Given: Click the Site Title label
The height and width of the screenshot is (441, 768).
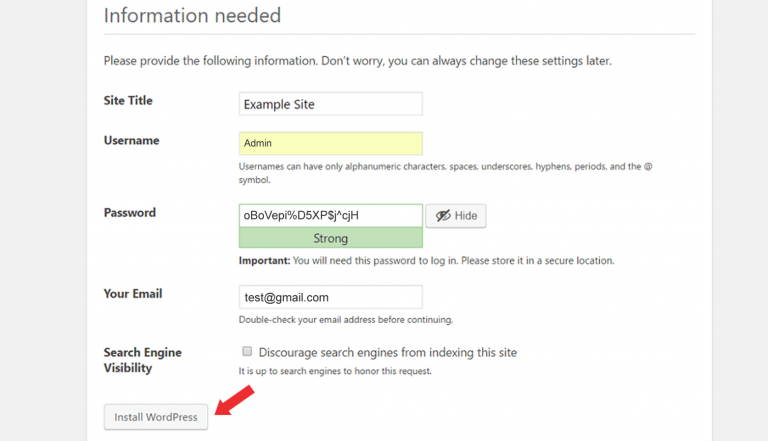Looking at the screenshot, I should click(x=128, y=101).
